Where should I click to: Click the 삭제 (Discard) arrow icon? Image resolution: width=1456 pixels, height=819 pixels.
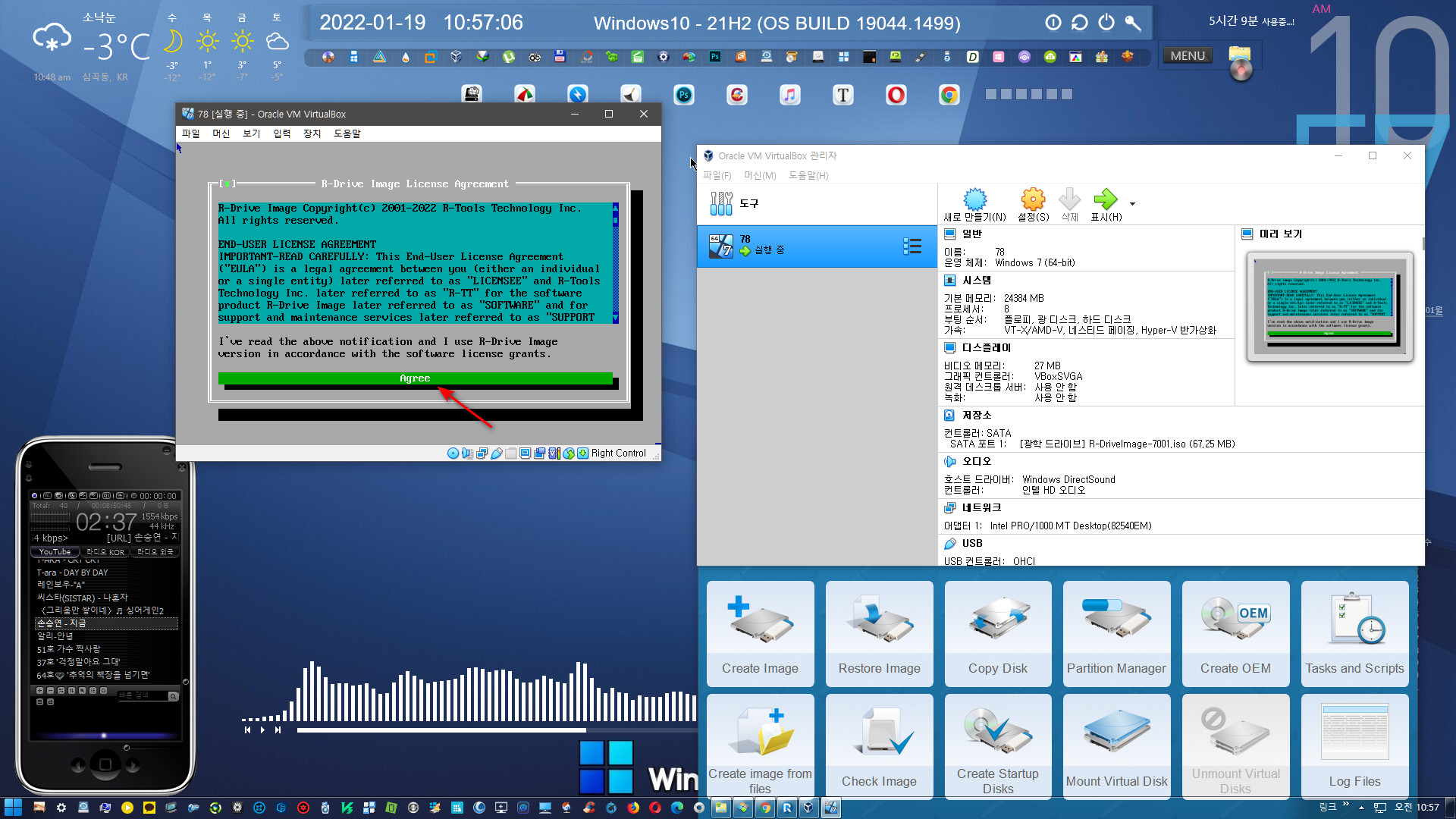[1069, 205]
